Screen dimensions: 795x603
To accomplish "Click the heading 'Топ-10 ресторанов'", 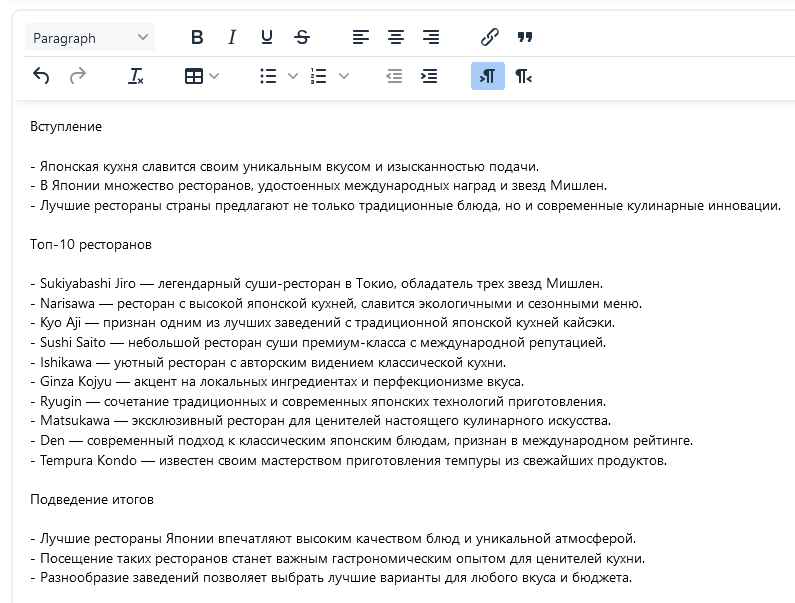I will (91, 244).
